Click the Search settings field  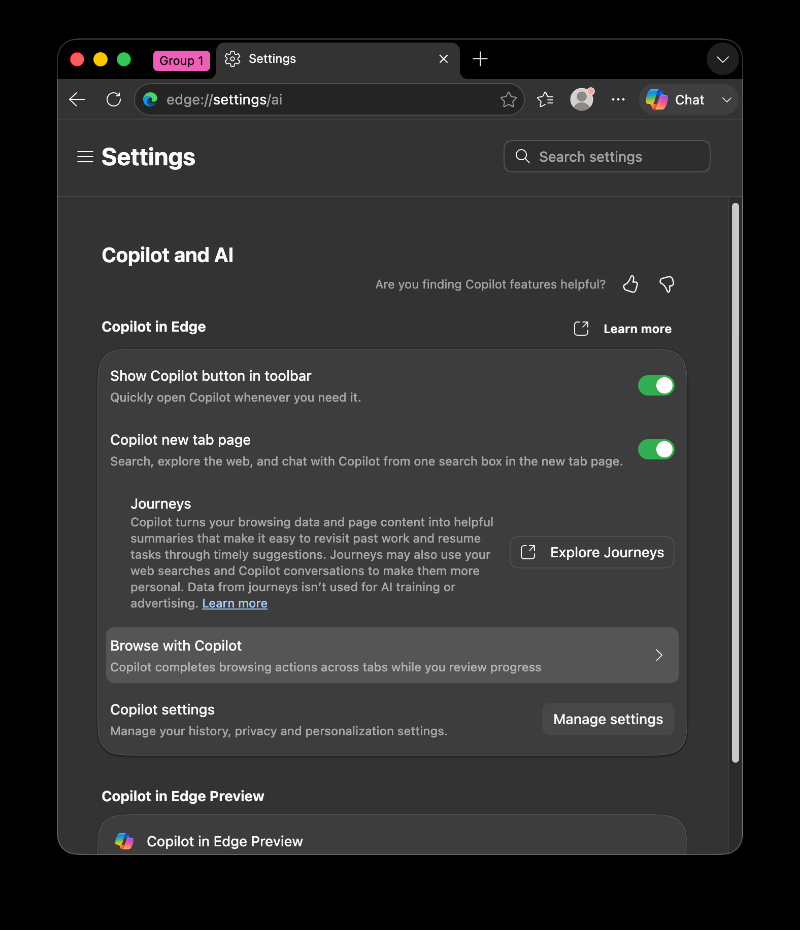point(607,157)
